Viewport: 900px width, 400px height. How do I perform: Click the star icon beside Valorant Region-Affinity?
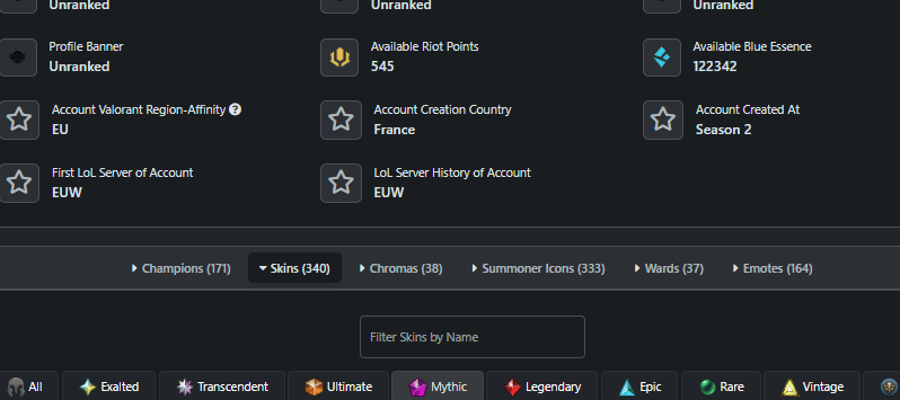tap(19, 120)
